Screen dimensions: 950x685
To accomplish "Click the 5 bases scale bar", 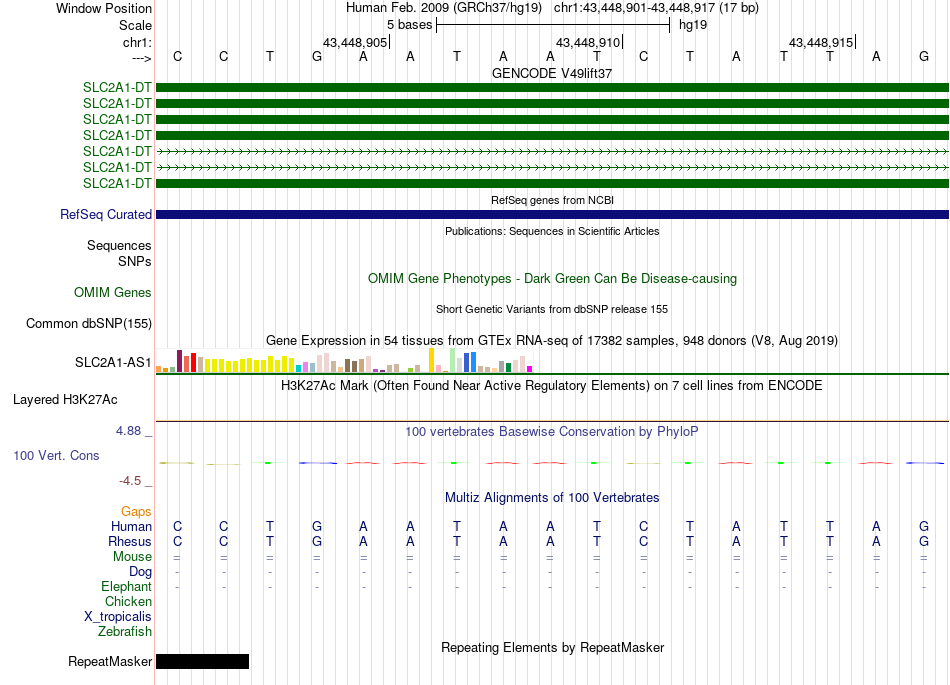I will coord(553,25).
